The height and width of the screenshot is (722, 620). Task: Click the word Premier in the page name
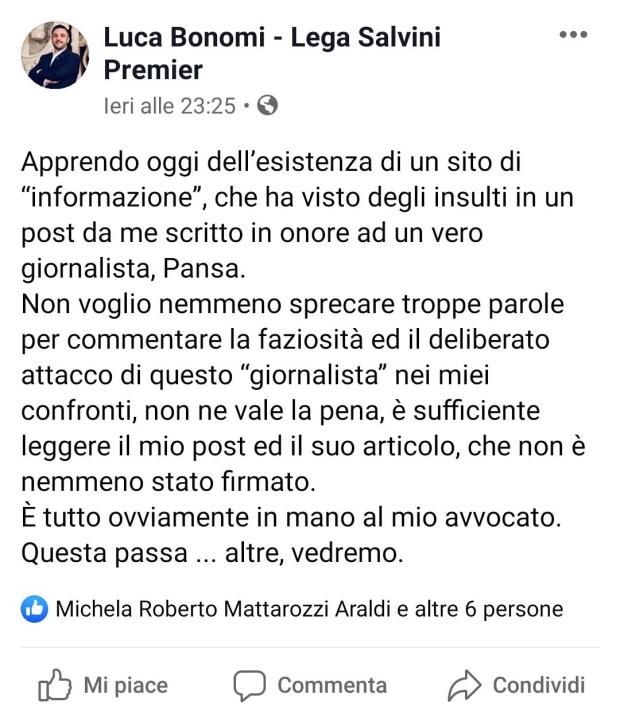(x=153, y=70)
